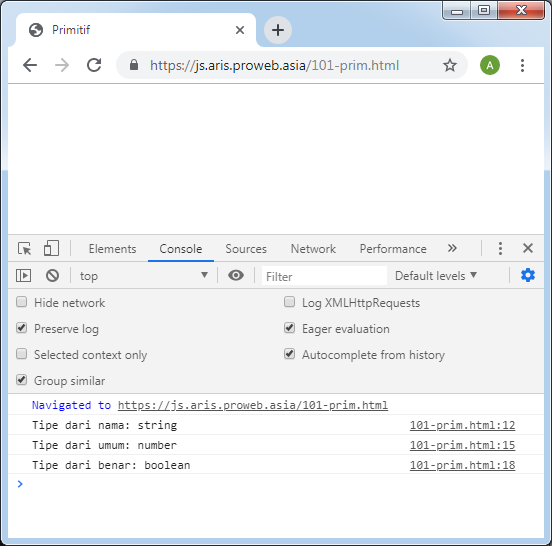Reload the page via refresh icon
Screen dimensions: 552x546
(x=94, y=65)
